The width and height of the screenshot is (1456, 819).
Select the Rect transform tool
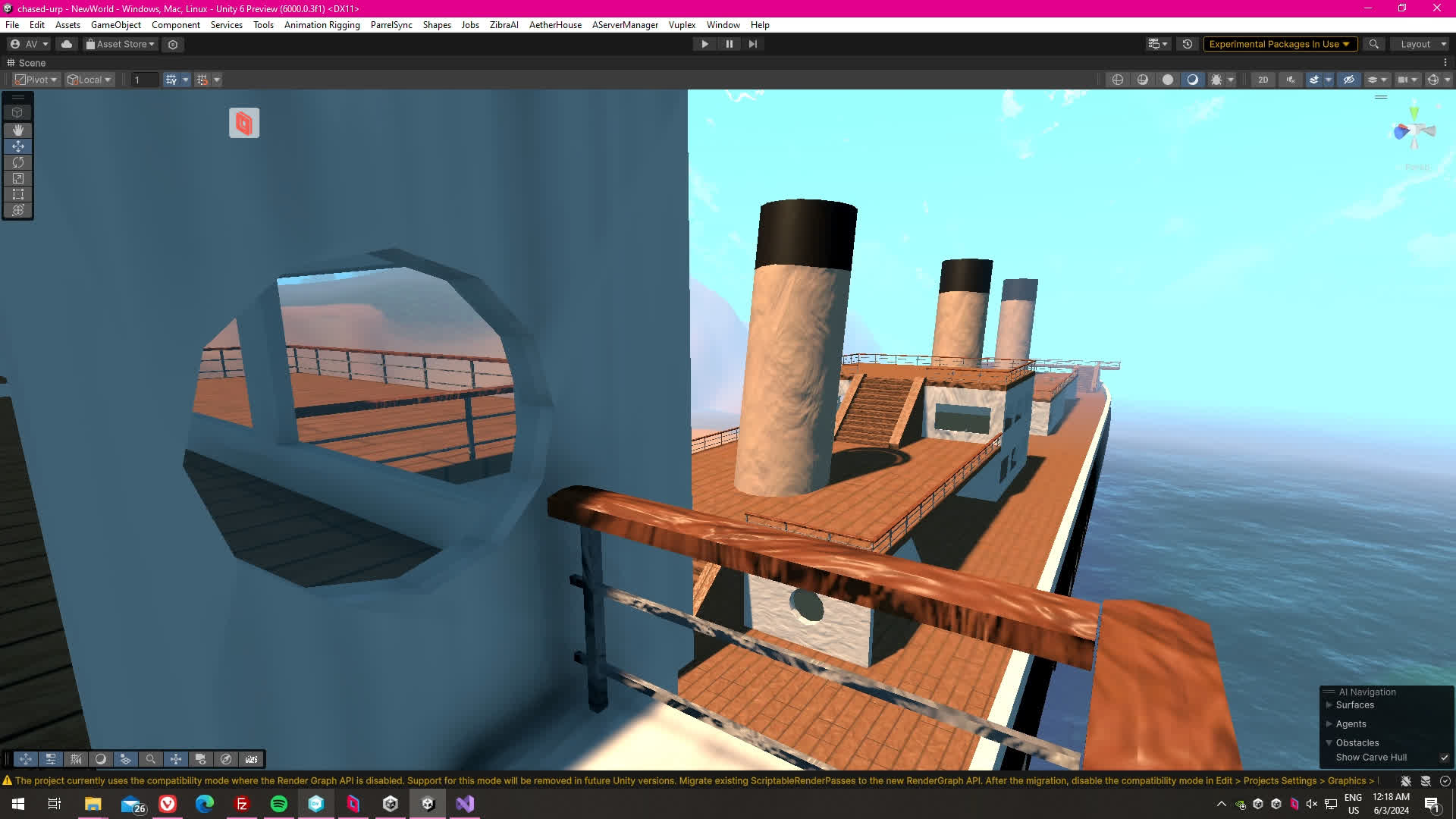[18, 194]
